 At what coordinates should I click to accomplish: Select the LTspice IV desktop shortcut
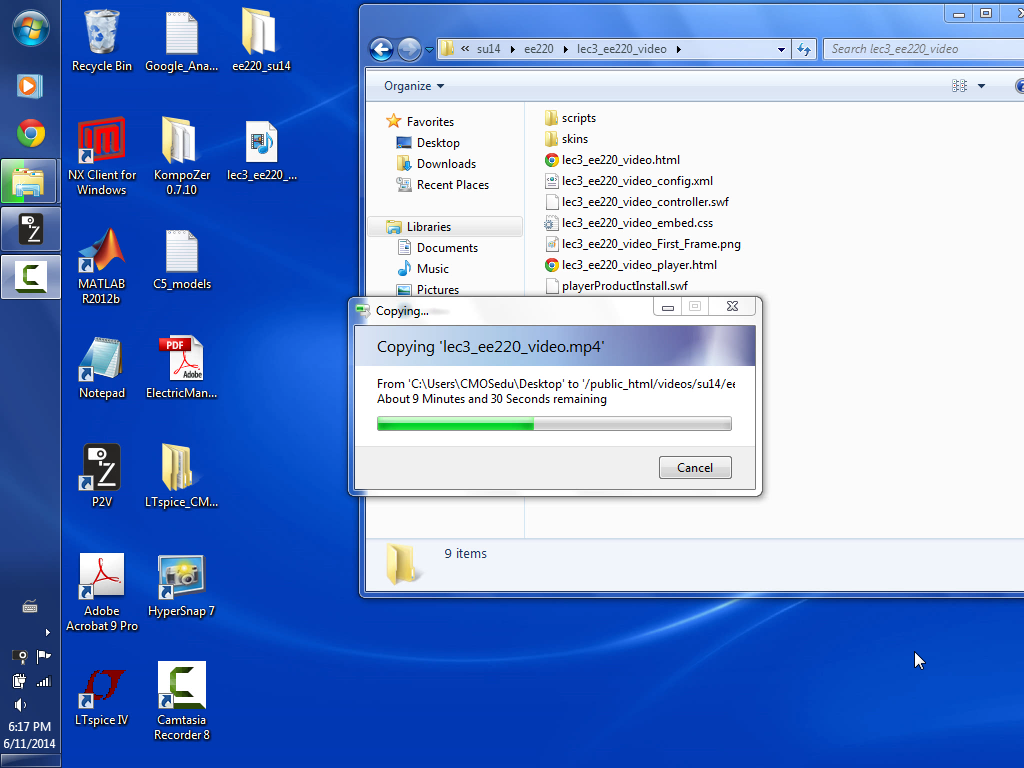[102, 695]
